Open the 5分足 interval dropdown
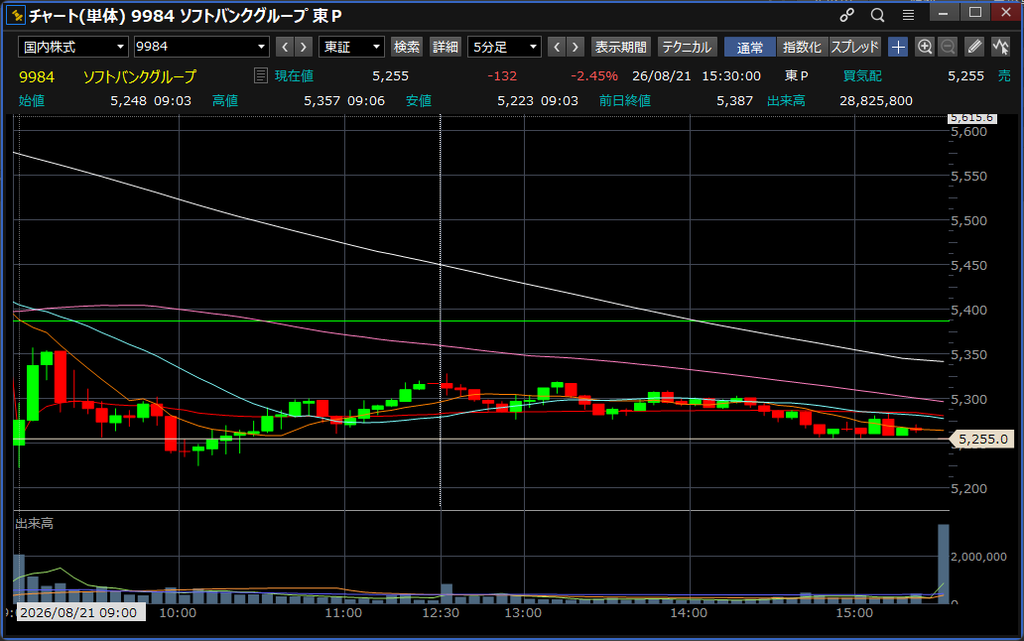1024x641 pixels. coord(504,47)
